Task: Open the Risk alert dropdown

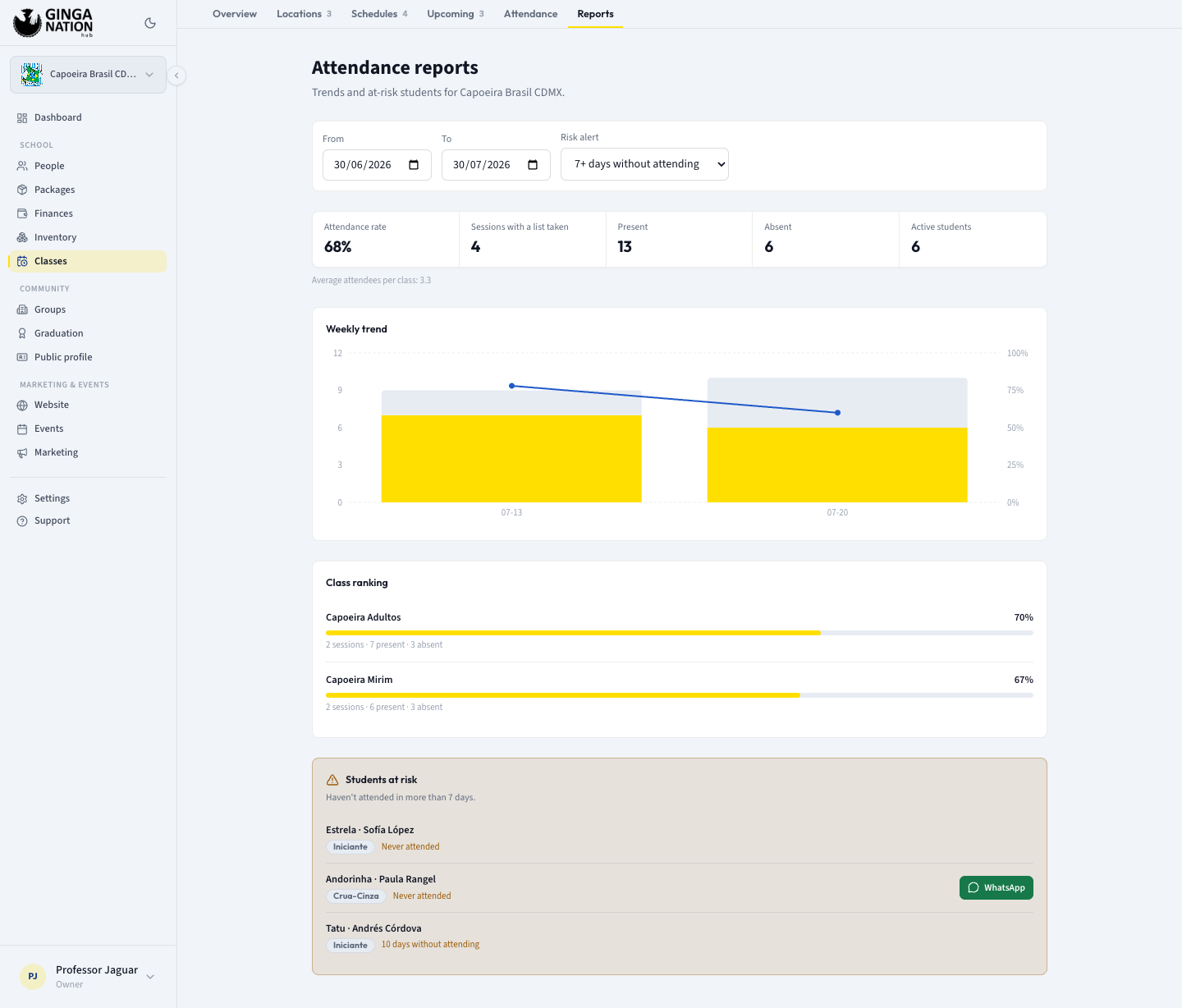Action: 644,164
